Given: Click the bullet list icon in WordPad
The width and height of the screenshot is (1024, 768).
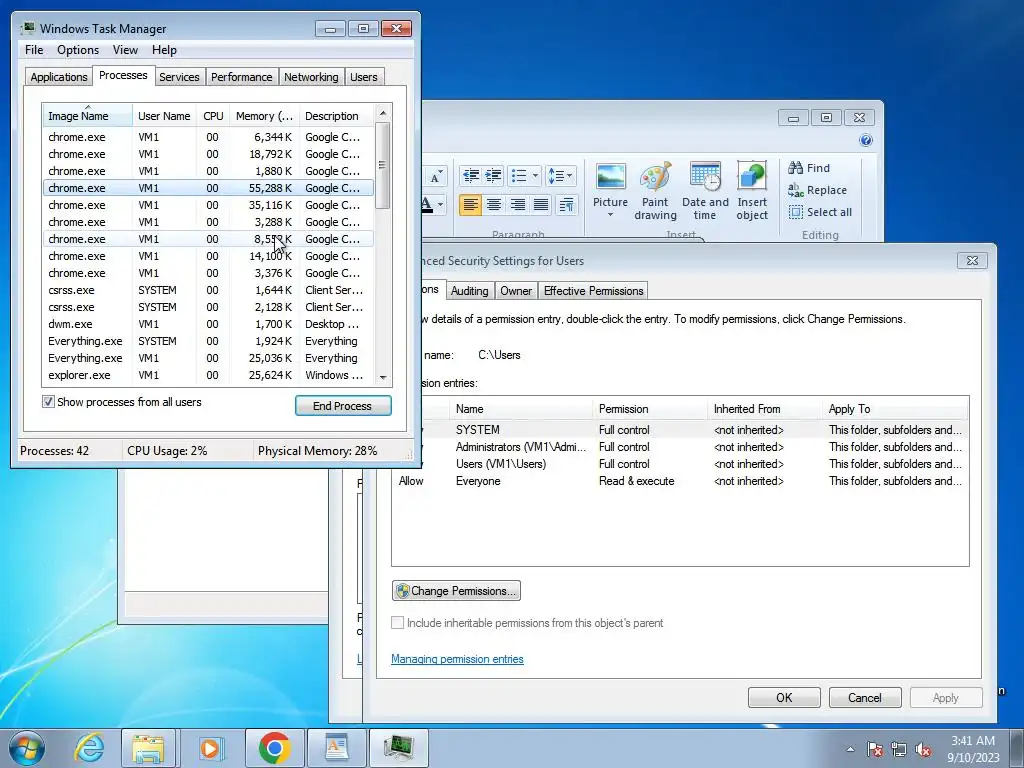Looking at the screenshot, I should point(519,176).
